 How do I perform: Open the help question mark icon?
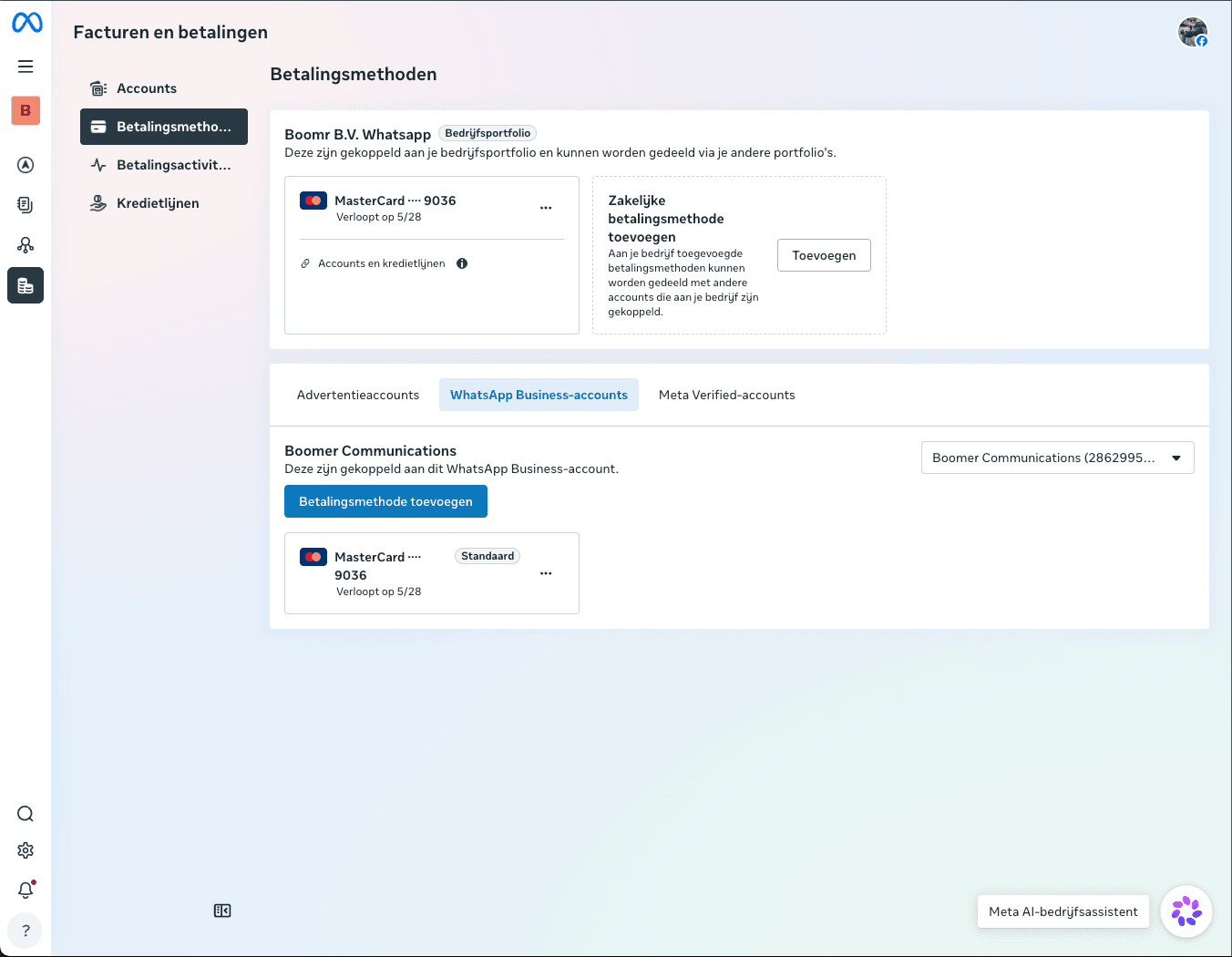(x=26, y=931)
